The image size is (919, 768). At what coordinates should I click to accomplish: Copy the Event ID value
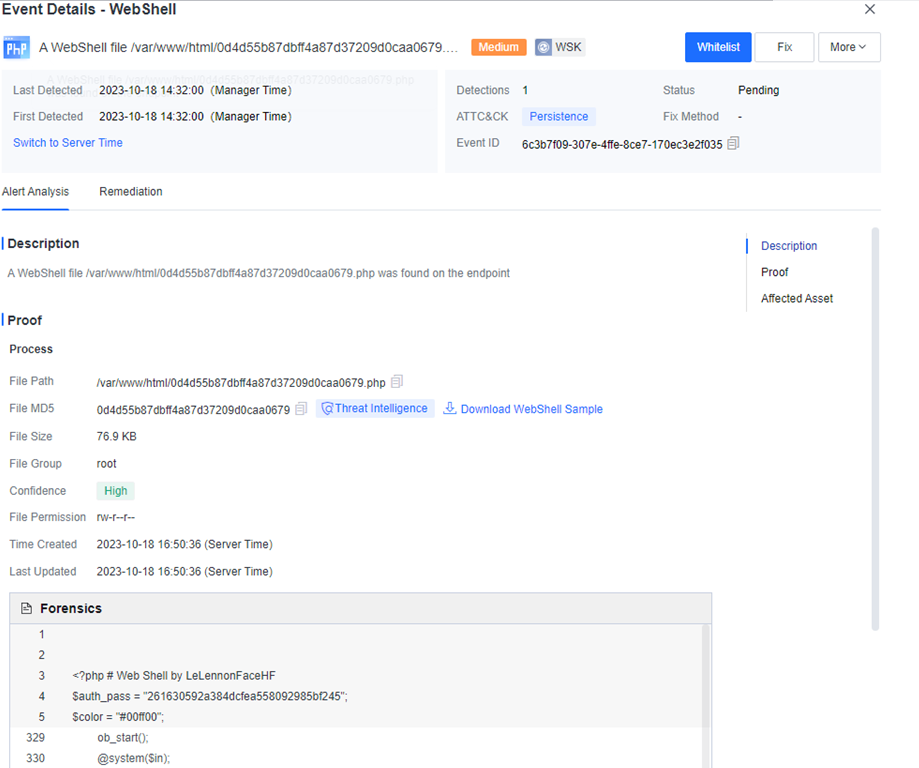click(x=733, y=144)
